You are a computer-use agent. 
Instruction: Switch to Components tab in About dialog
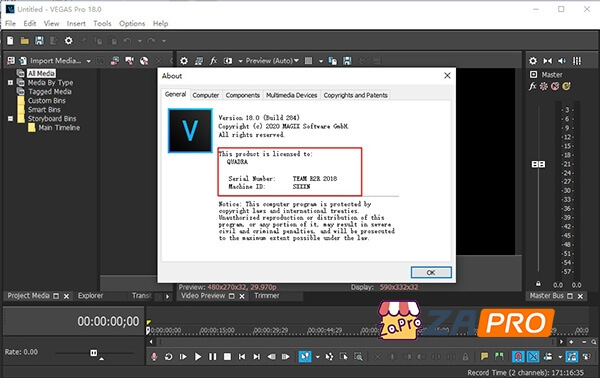(x=243, y=95)
